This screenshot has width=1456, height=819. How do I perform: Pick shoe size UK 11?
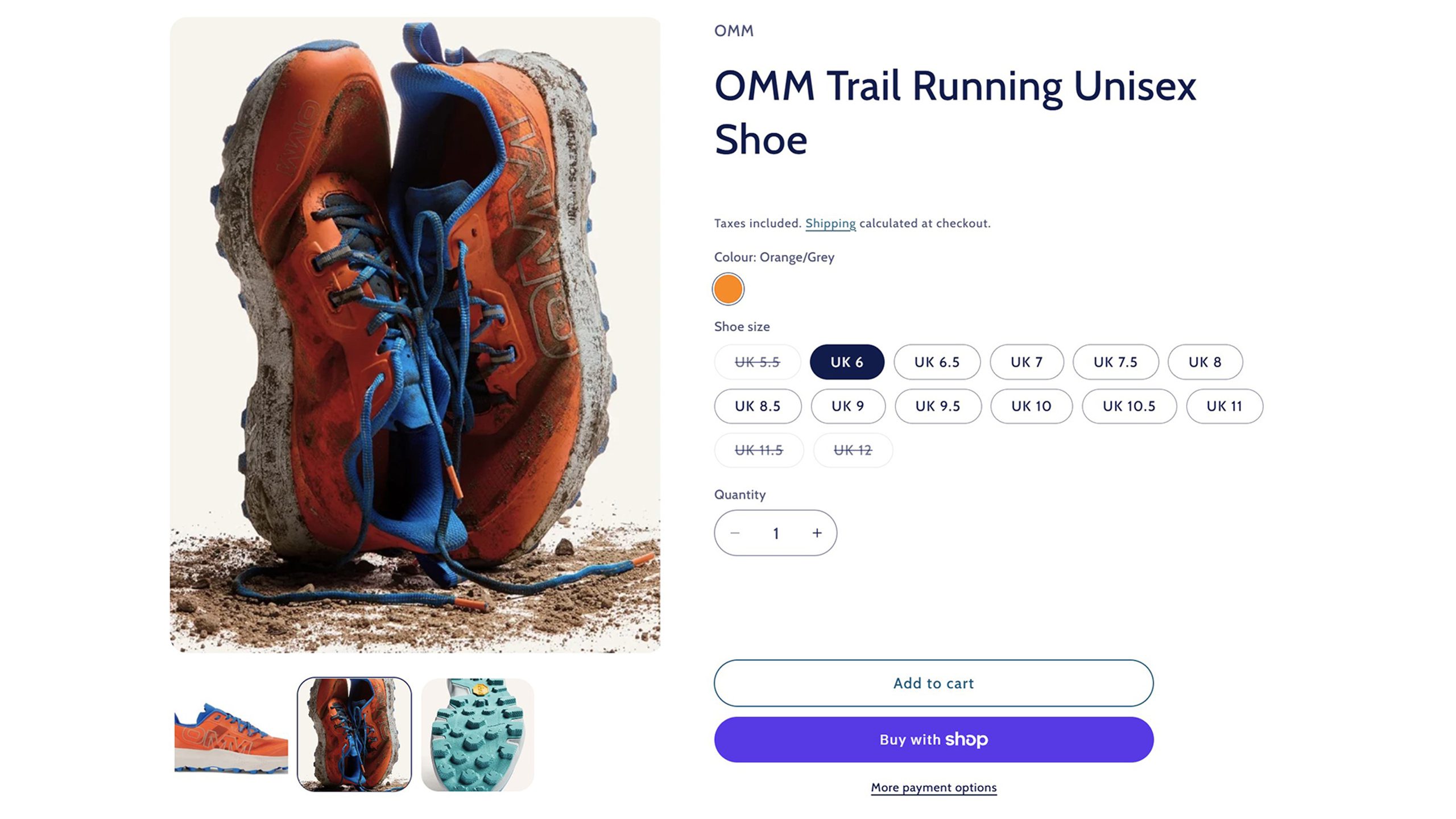point(1224,406)
